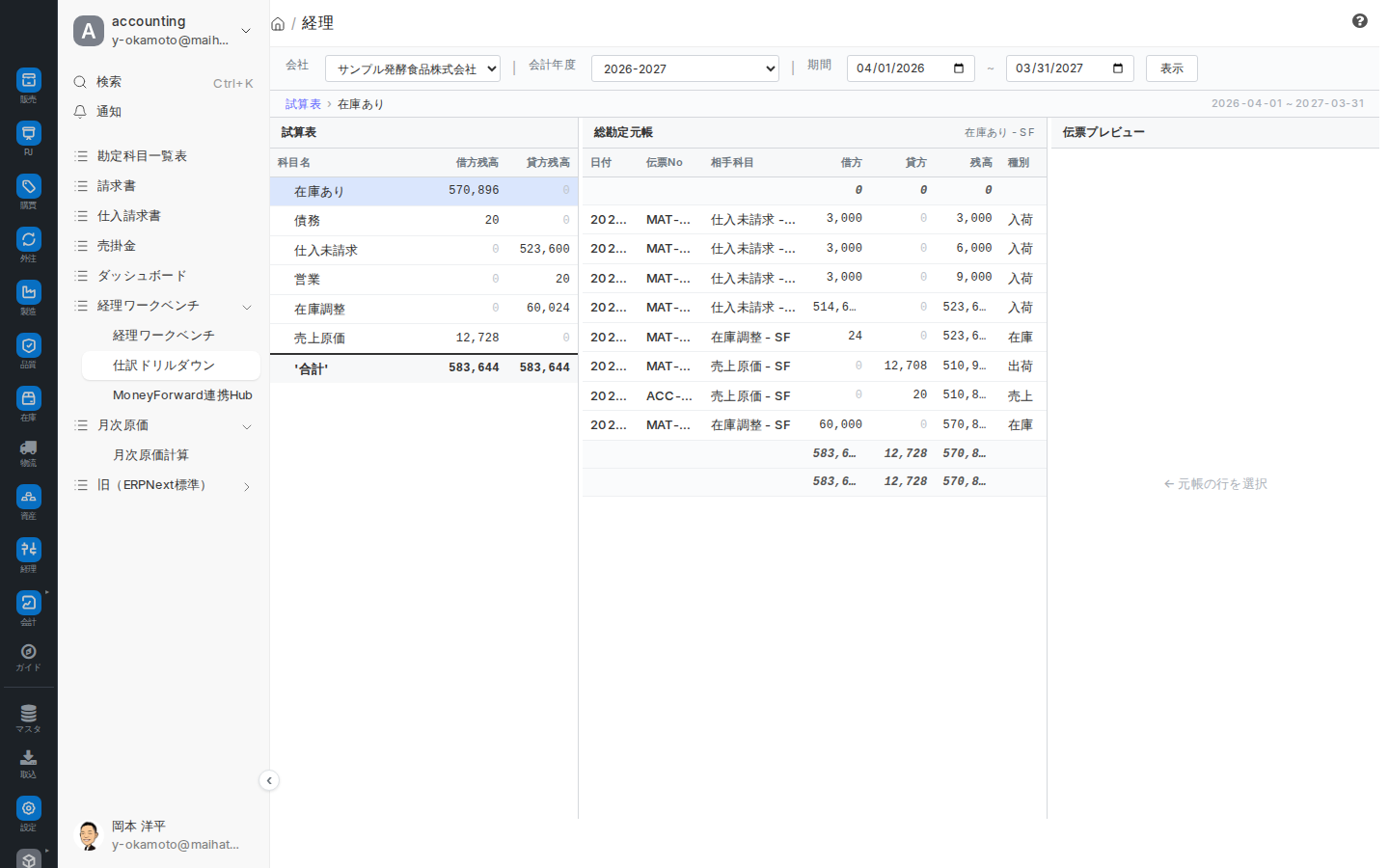Open the ガイド compass icon
The height and width of the screenshot is (868, 1389).
pyautogui.click(x=29, y=652)
